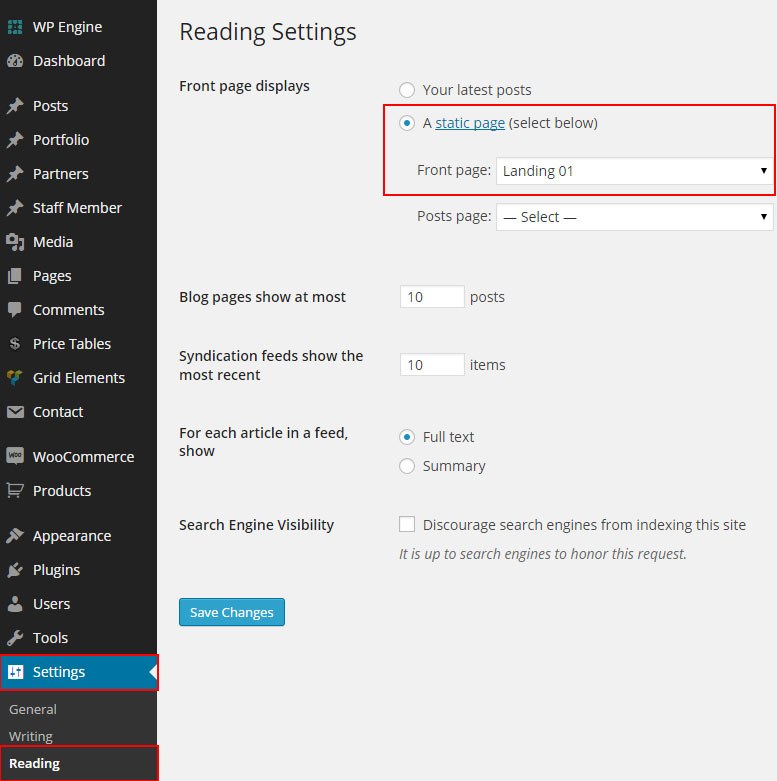777x781 pixels.
Task: Click Save Changes button
Action: pos(232,612)
